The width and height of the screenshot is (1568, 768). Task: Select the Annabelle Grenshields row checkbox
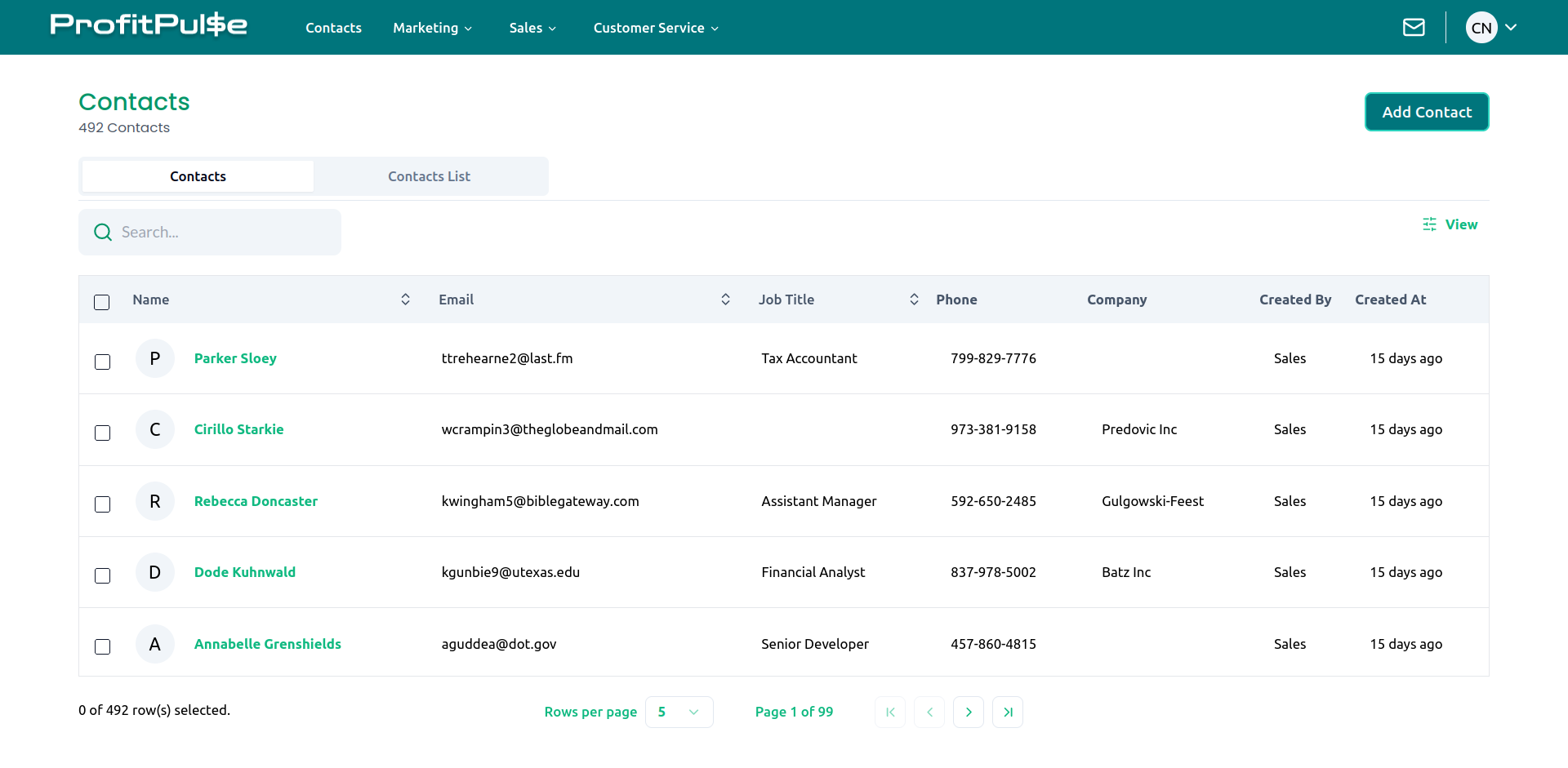(102, 646)
